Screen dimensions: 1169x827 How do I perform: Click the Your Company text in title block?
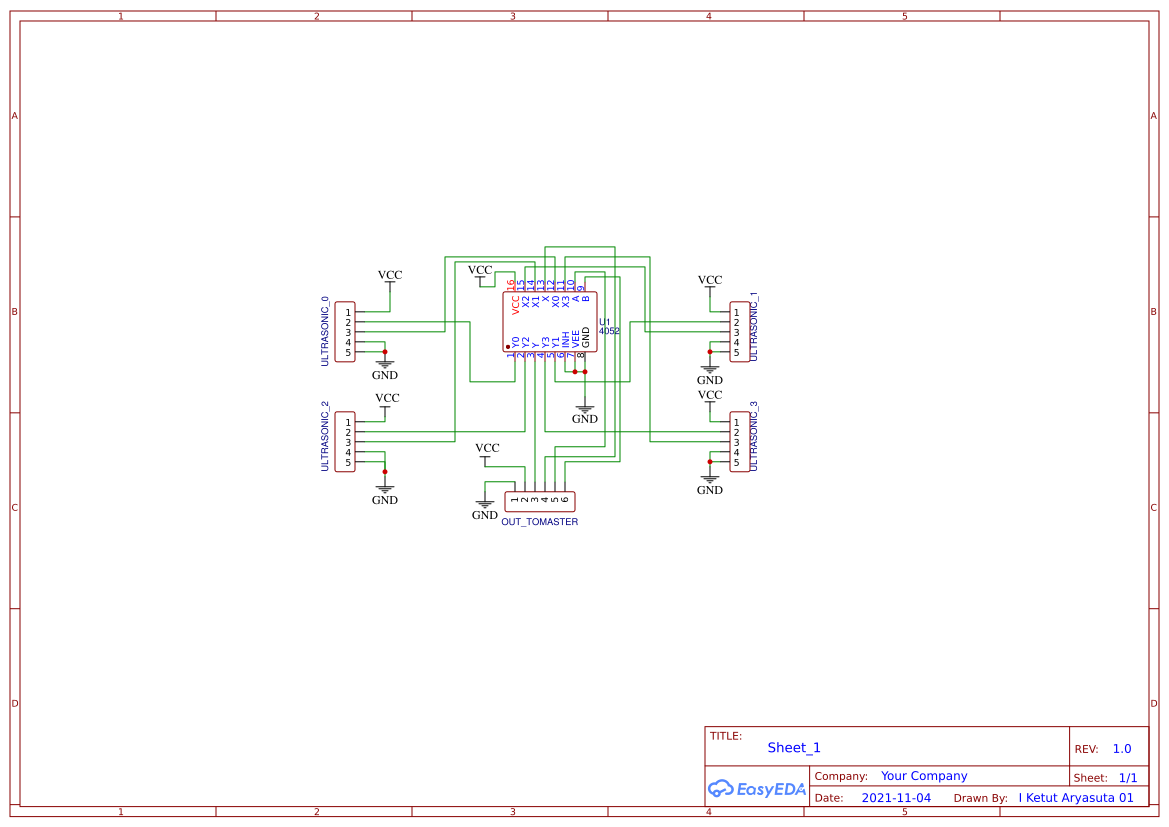[x=922, y=775]
